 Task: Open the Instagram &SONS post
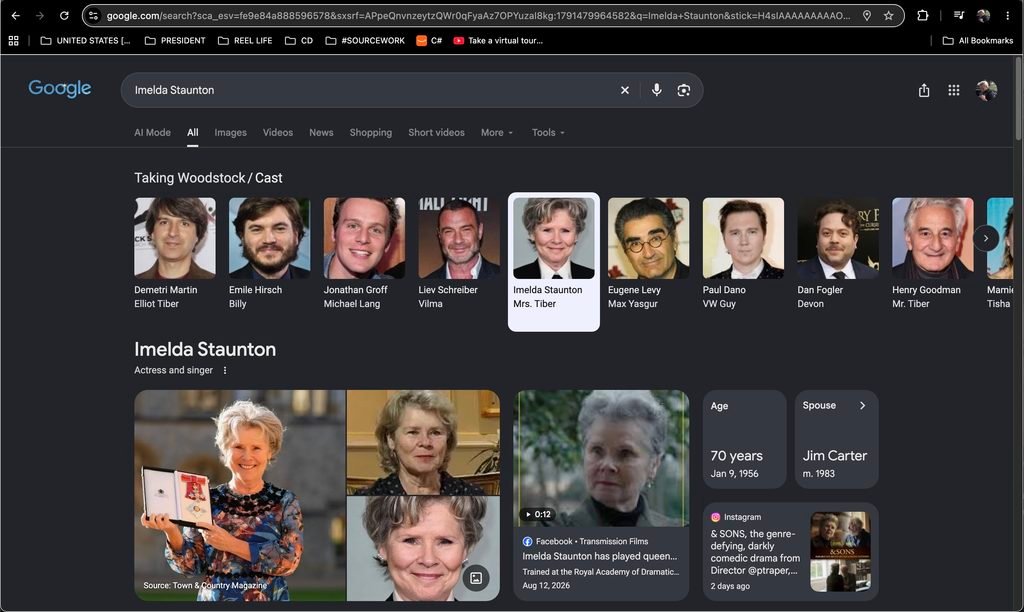pyautogui.click(x=790, y=552)
